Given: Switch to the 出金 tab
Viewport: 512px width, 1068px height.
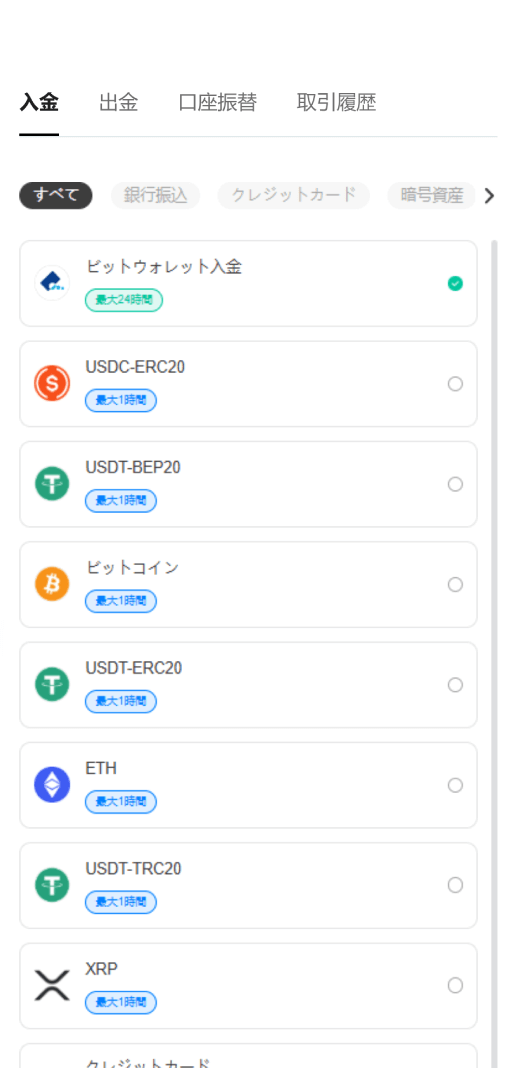Looking at the screenshot, I should (x=118, y=103).
